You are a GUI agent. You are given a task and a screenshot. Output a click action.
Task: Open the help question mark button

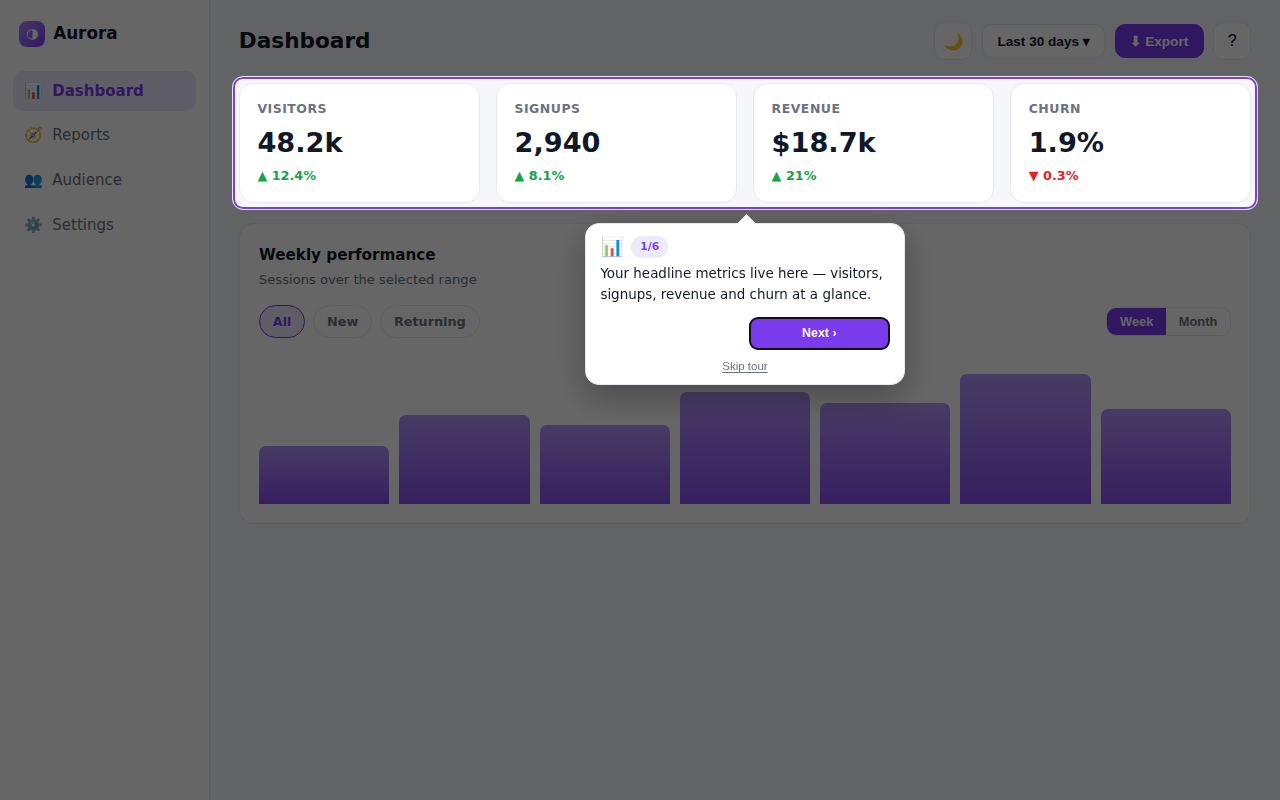1232,41
